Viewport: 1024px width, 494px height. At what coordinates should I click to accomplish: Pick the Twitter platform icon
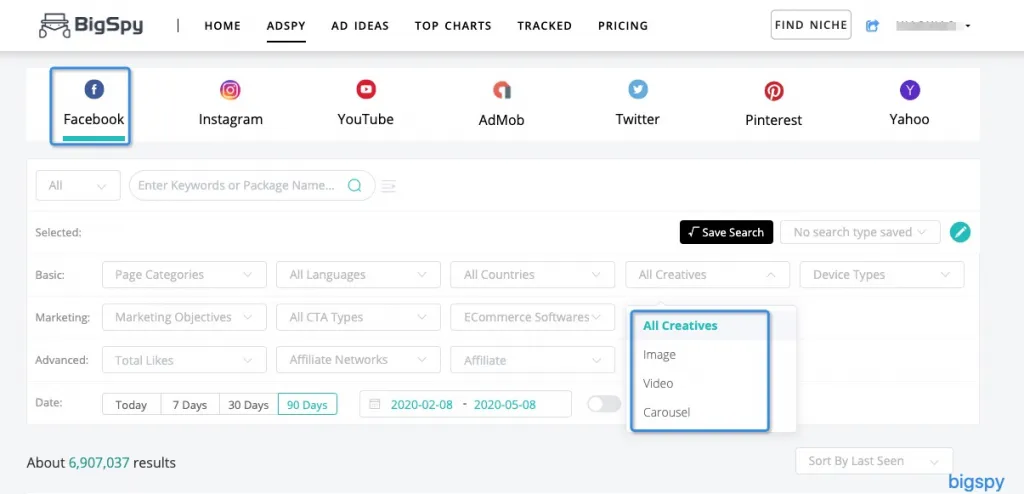[638, 91]
